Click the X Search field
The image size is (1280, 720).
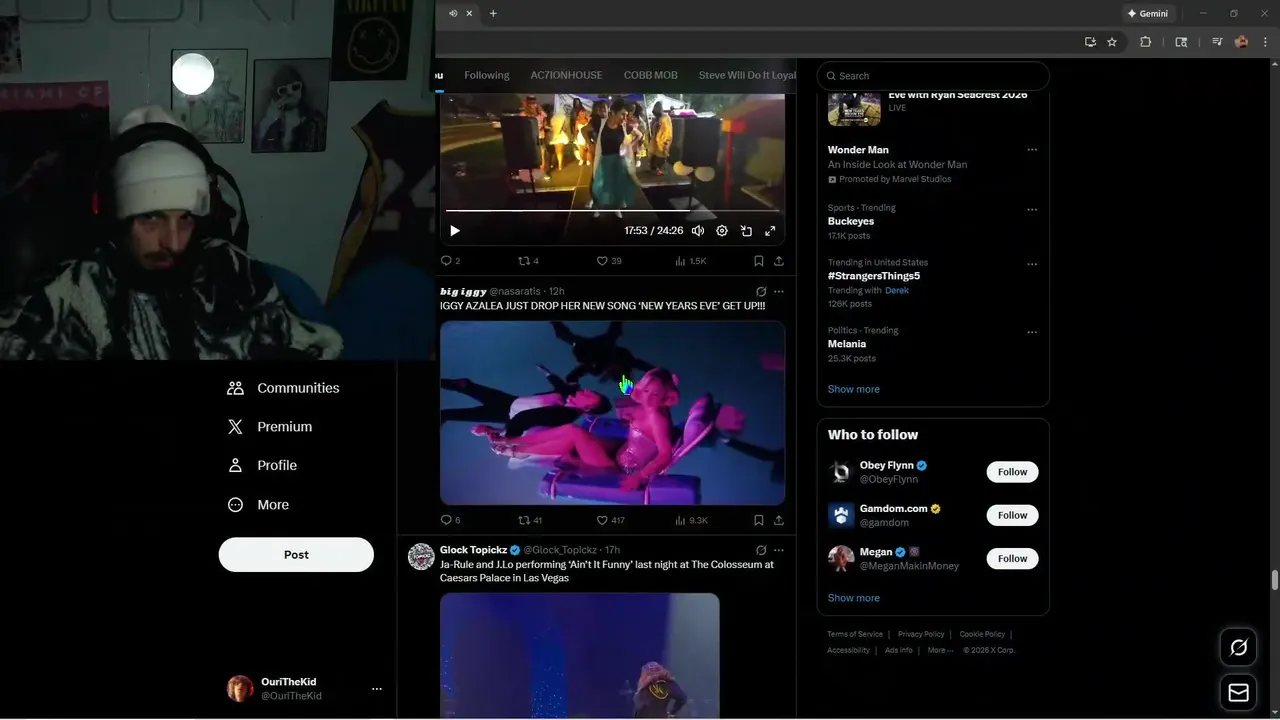(933, 76)
